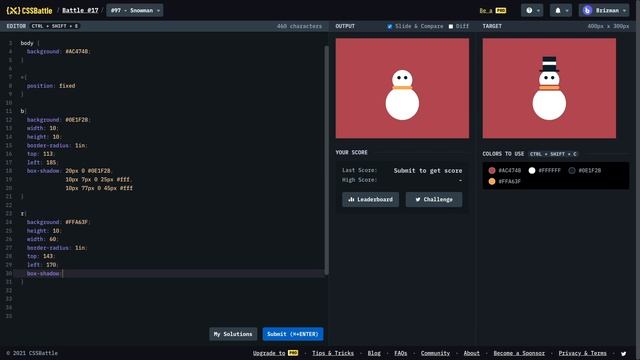
Task: Open My Solutions
Action: (x=233, y=334)
